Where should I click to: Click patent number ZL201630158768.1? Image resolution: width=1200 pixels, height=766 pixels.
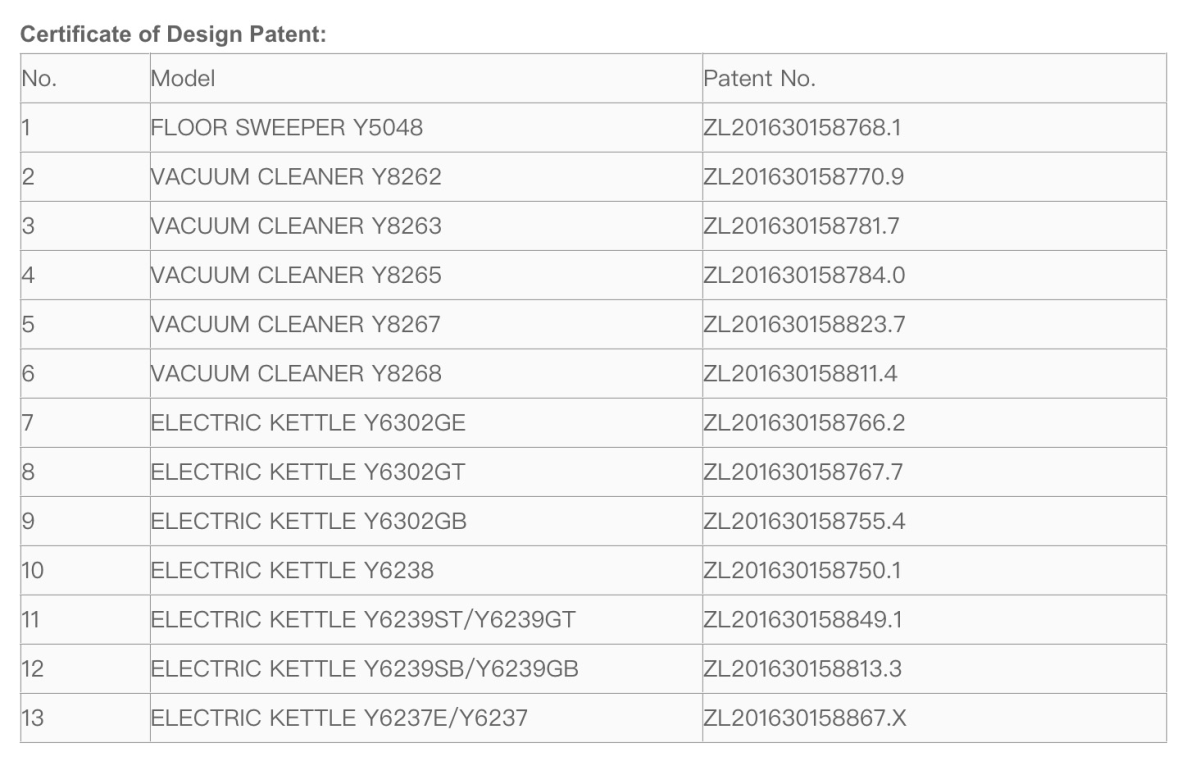pos(803,128)
